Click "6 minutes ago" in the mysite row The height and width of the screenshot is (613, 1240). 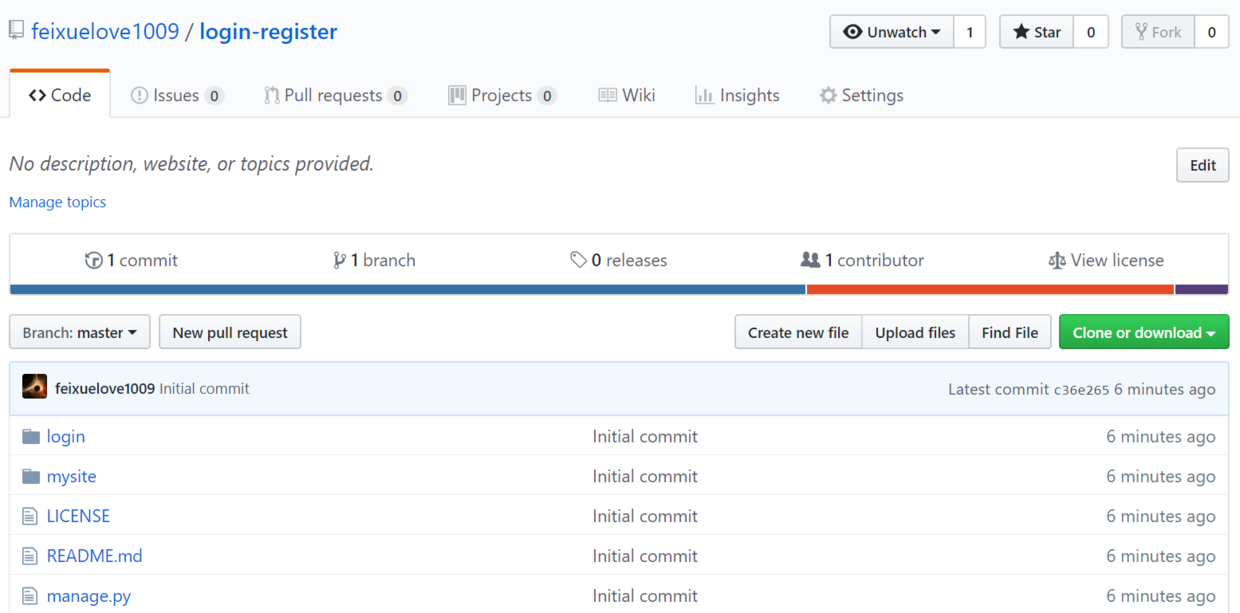tap(1161, 476)
